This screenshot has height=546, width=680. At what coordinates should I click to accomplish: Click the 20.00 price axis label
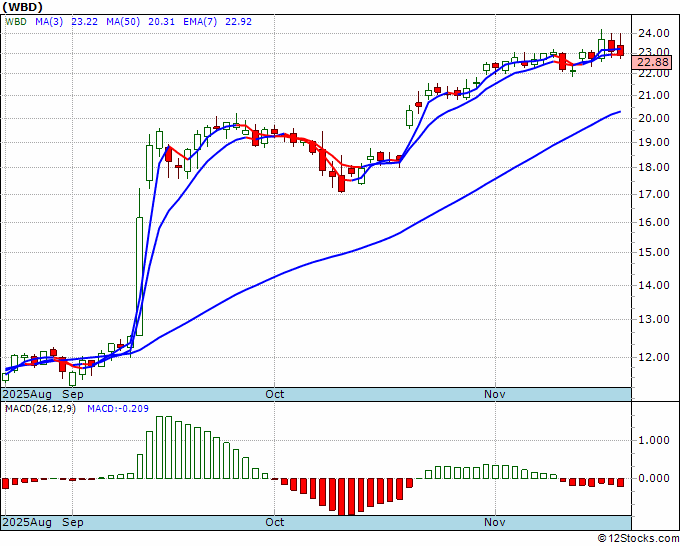click(653, 118)
